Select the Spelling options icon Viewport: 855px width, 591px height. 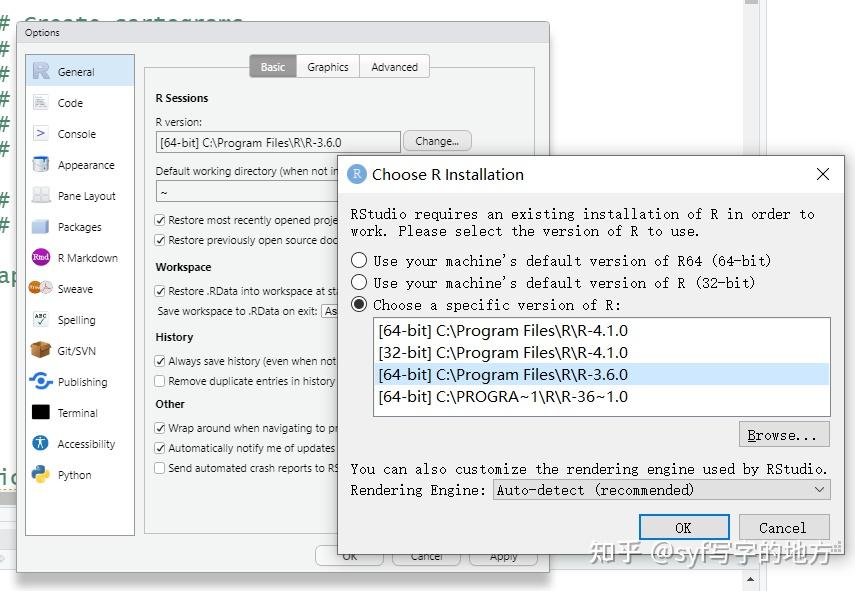tap(41, 319)
